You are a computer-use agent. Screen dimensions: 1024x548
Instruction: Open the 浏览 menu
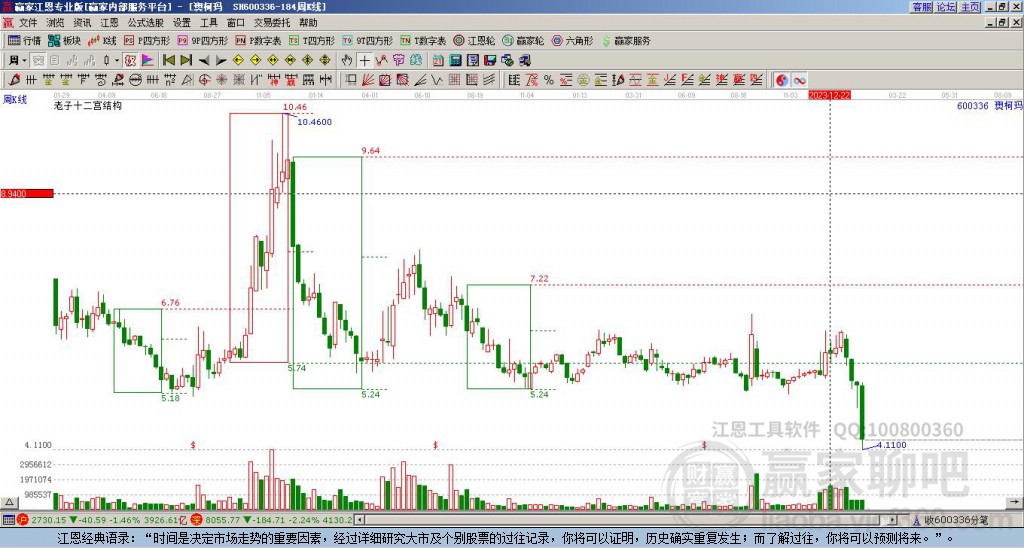click(55, 23)
